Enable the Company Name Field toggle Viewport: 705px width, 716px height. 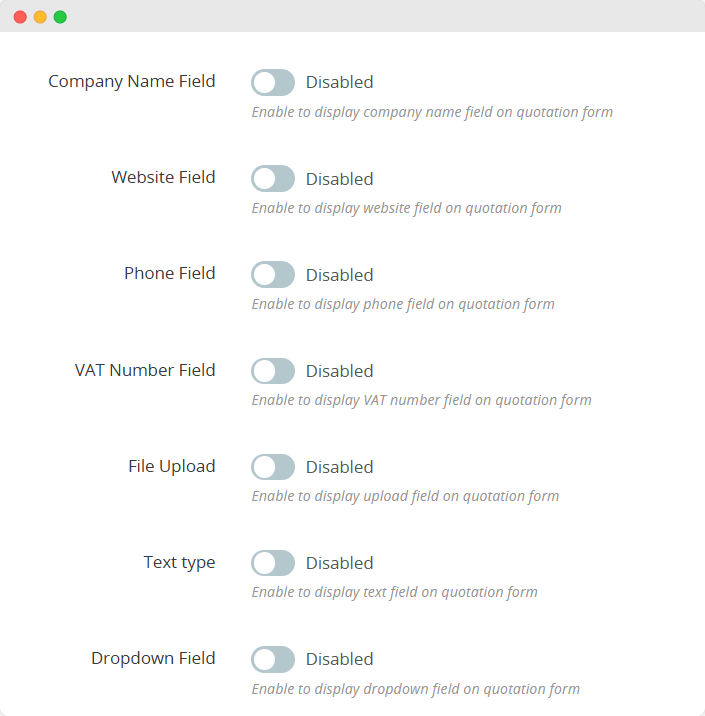click(x=273, y=82)
